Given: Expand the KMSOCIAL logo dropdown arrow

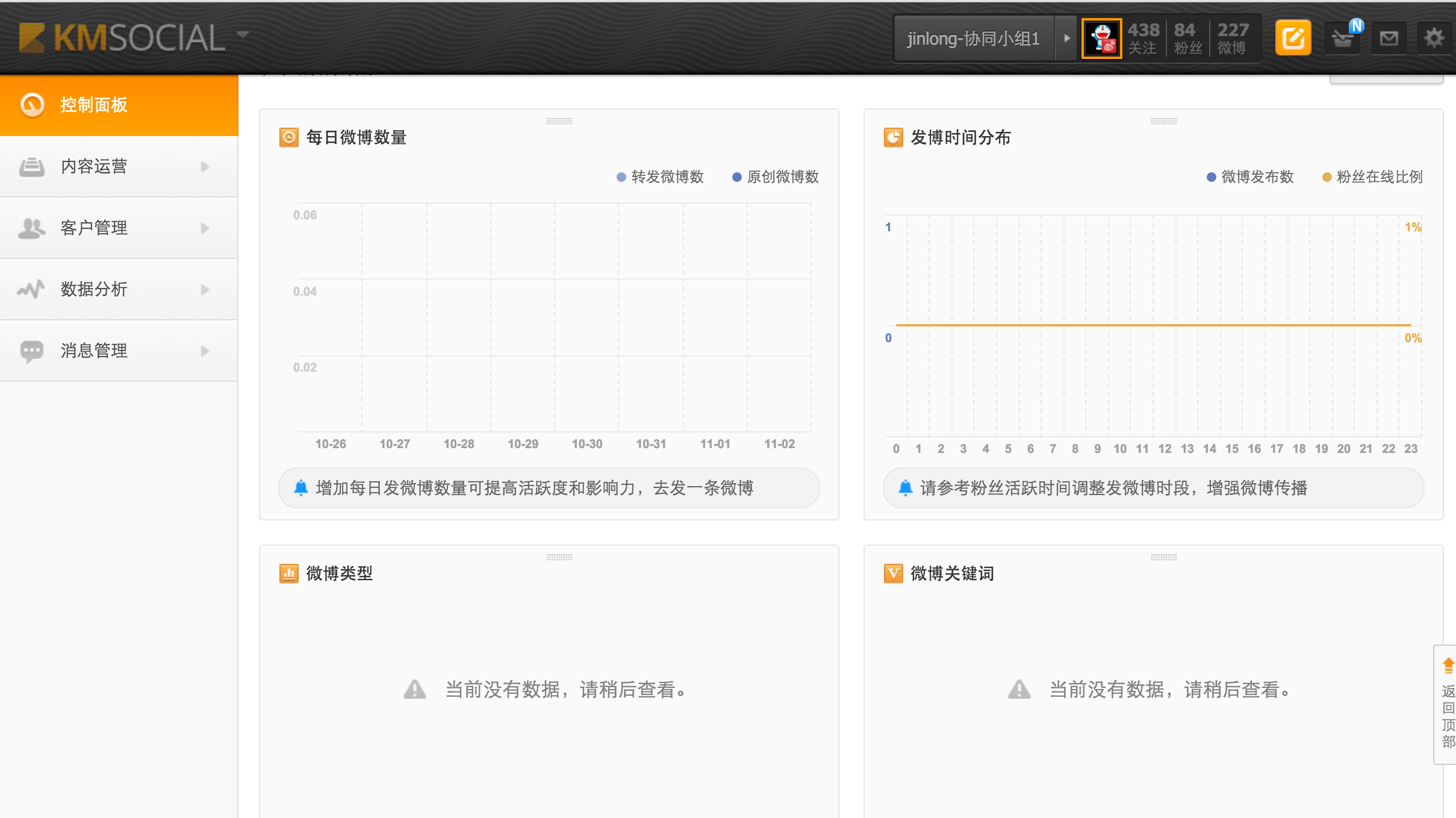Looking at the screenshot, I should [243, 34].
